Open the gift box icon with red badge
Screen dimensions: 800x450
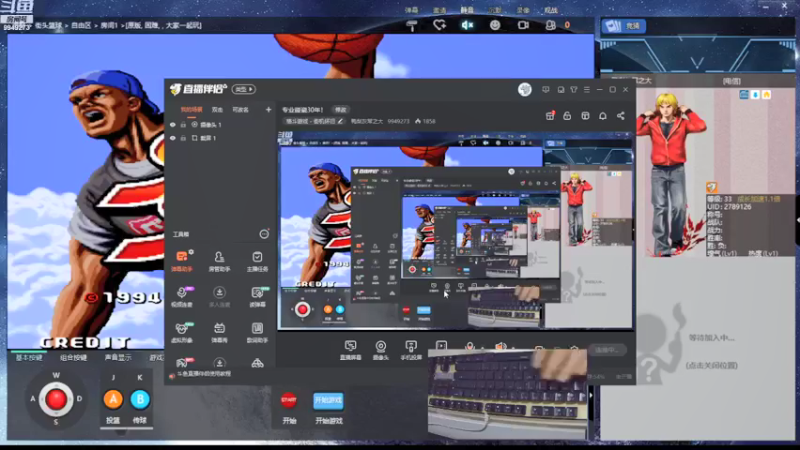[x=550, y=116]
